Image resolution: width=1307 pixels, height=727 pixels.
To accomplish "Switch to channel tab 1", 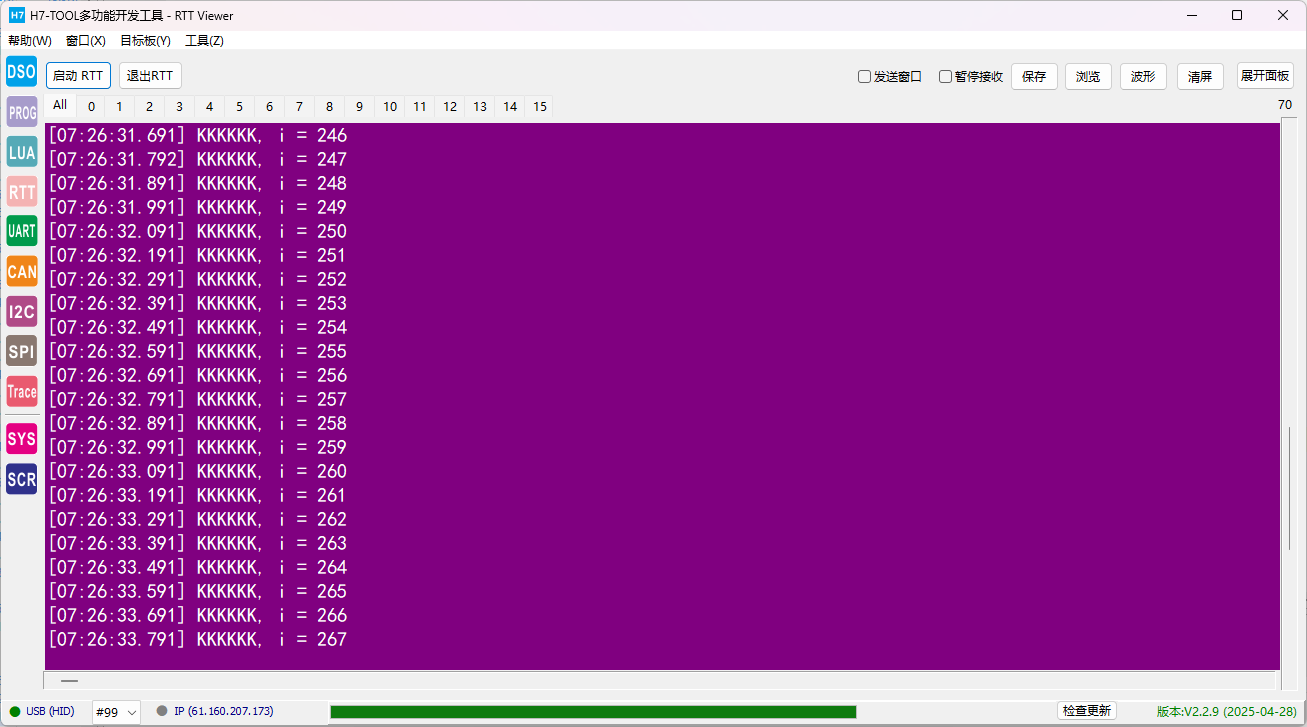I will pyautogui.click(x=120, y=107).
